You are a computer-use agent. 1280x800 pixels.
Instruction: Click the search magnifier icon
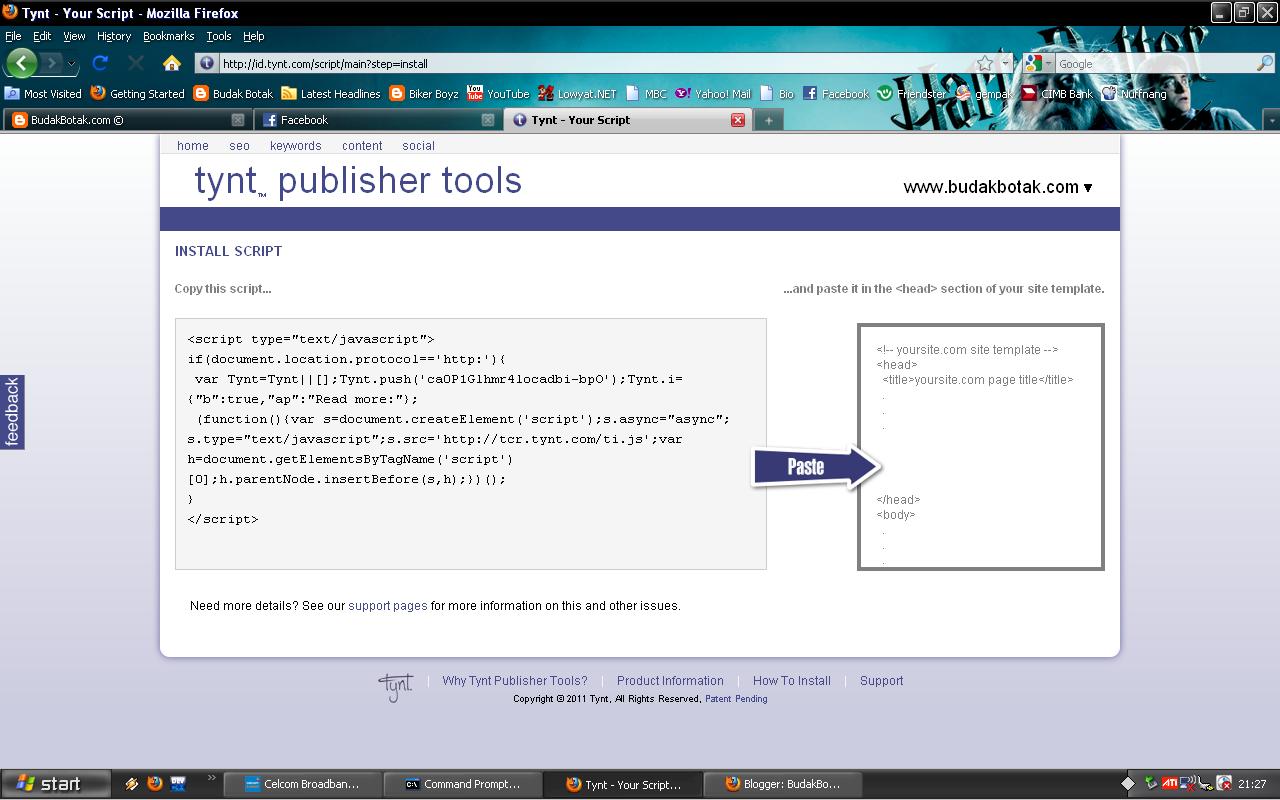[1265, 63]
